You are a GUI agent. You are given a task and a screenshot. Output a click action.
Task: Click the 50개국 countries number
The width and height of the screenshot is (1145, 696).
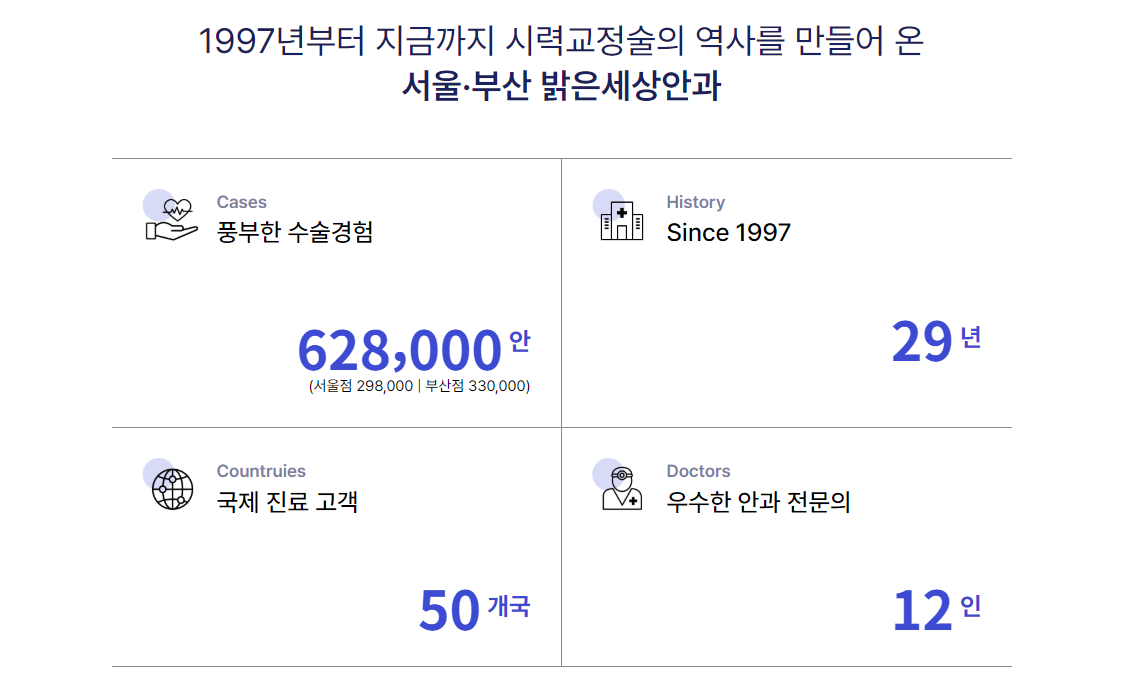coord(475,610)
